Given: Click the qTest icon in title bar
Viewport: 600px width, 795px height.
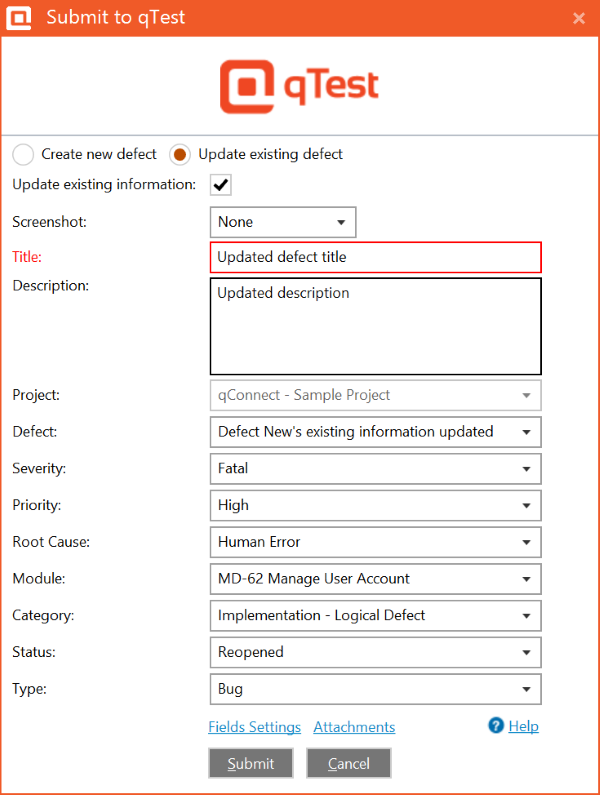Looking at the screenshot, I should (x=19, y=18).
